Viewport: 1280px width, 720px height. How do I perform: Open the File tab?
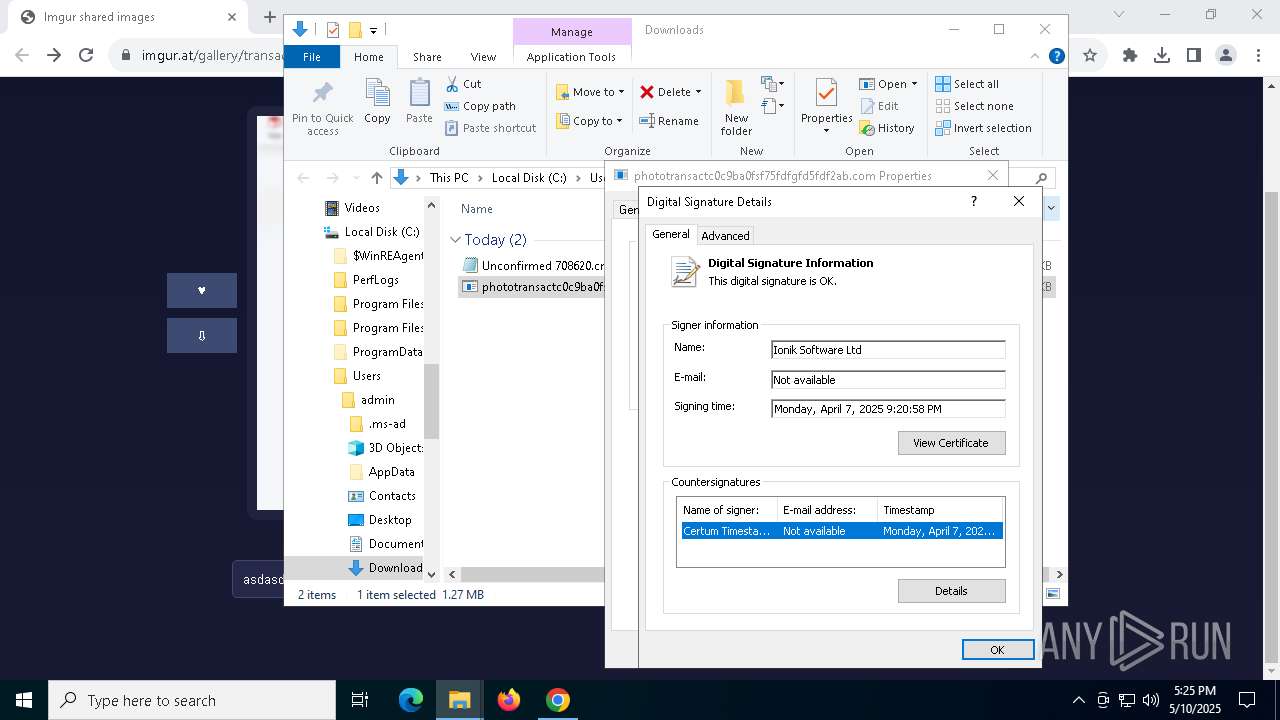[312, 57]
